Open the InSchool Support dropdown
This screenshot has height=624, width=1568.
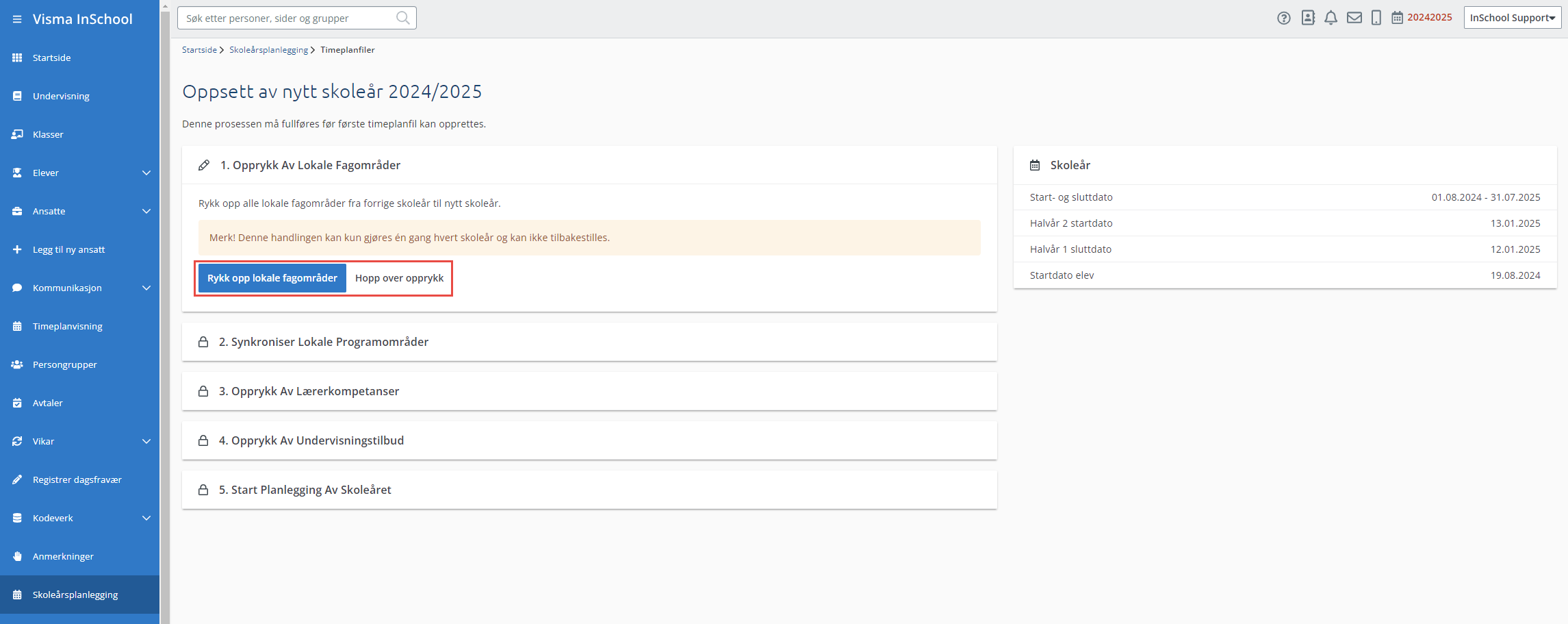(1513, 18)
